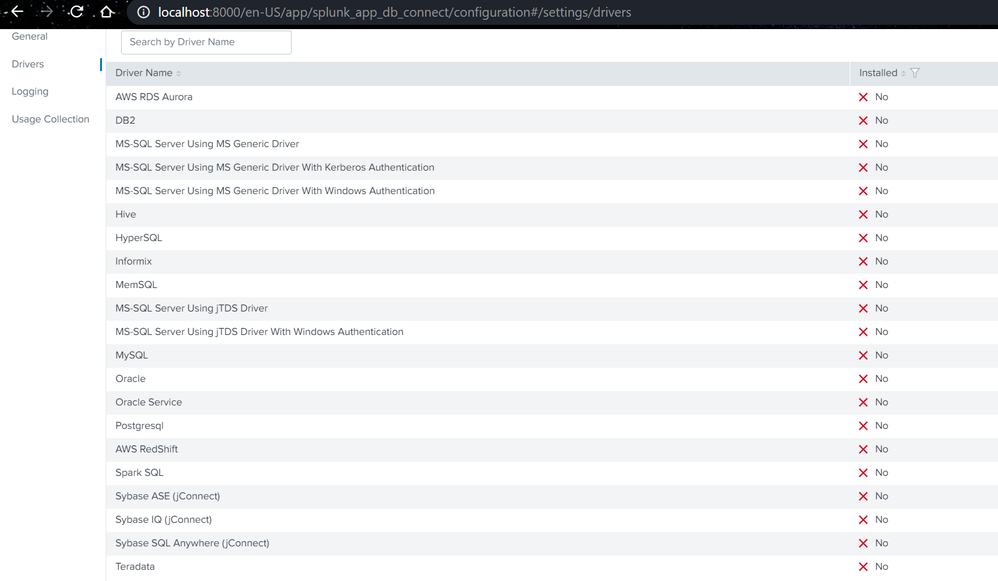Click the red X status for MemSQL
This screenshot has height=581, width=998.
pyautogui.click(x=863, y=285)
